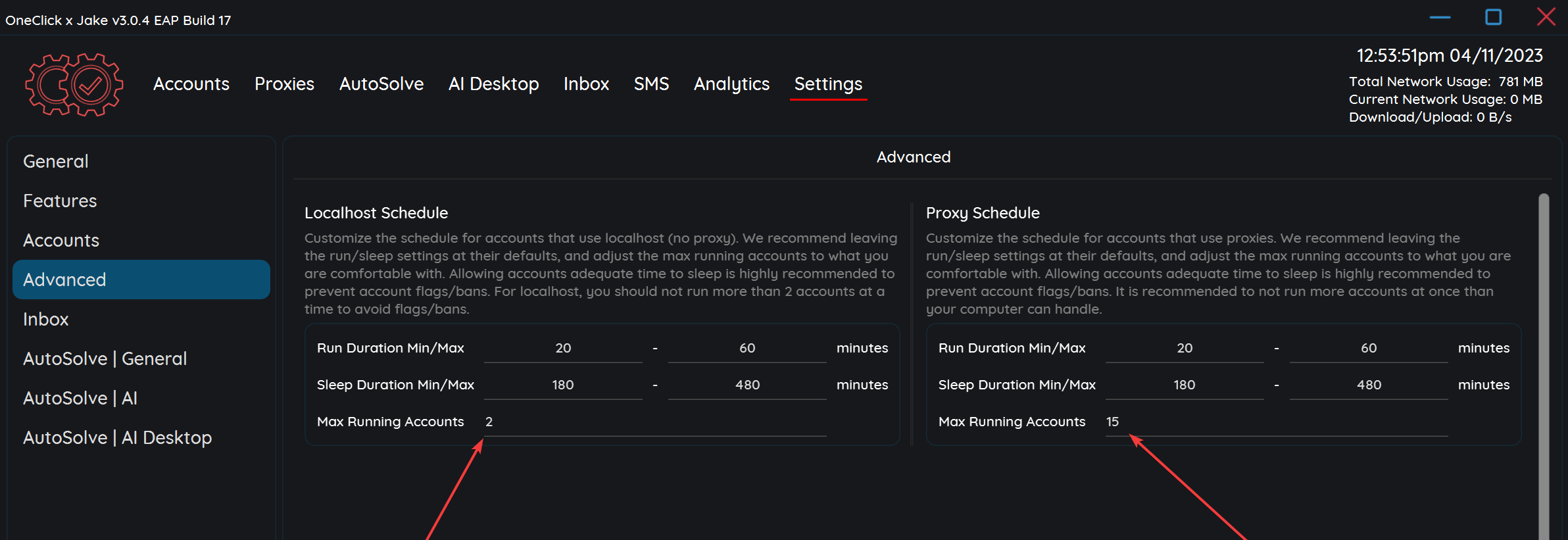Open the AutoSolve top navigation tab

coord(381,84)
